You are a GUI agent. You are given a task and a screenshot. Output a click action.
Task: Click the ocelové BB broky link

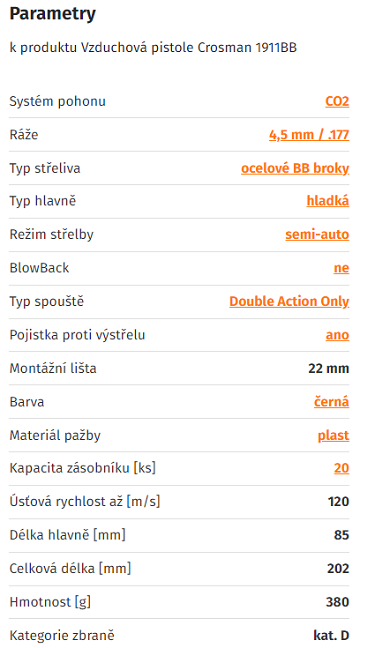[295, 168]
